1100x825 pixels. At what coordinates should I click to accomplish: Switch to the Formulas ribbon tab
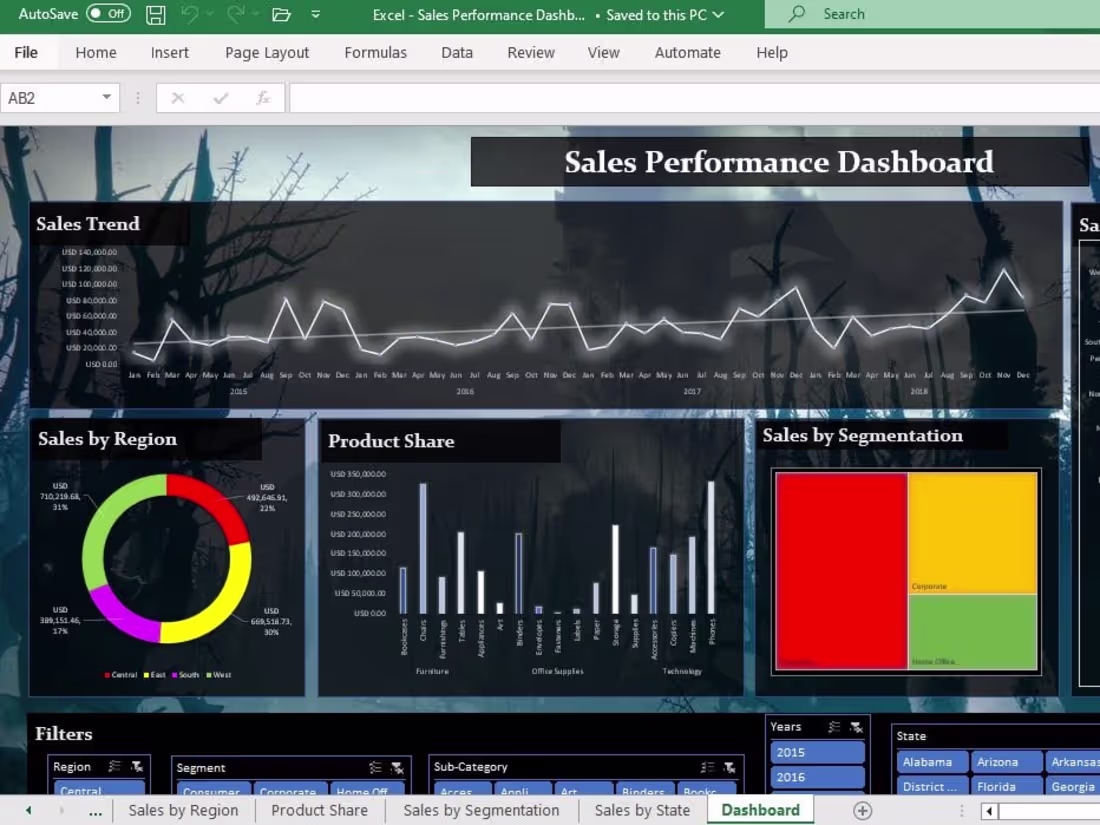[x=375, y=52]
